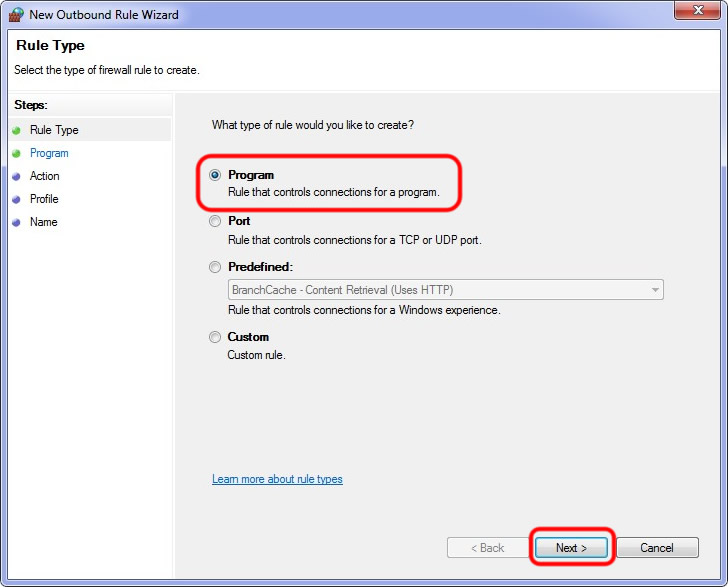Pick the Custom rule radio button

tap(214, 337)
